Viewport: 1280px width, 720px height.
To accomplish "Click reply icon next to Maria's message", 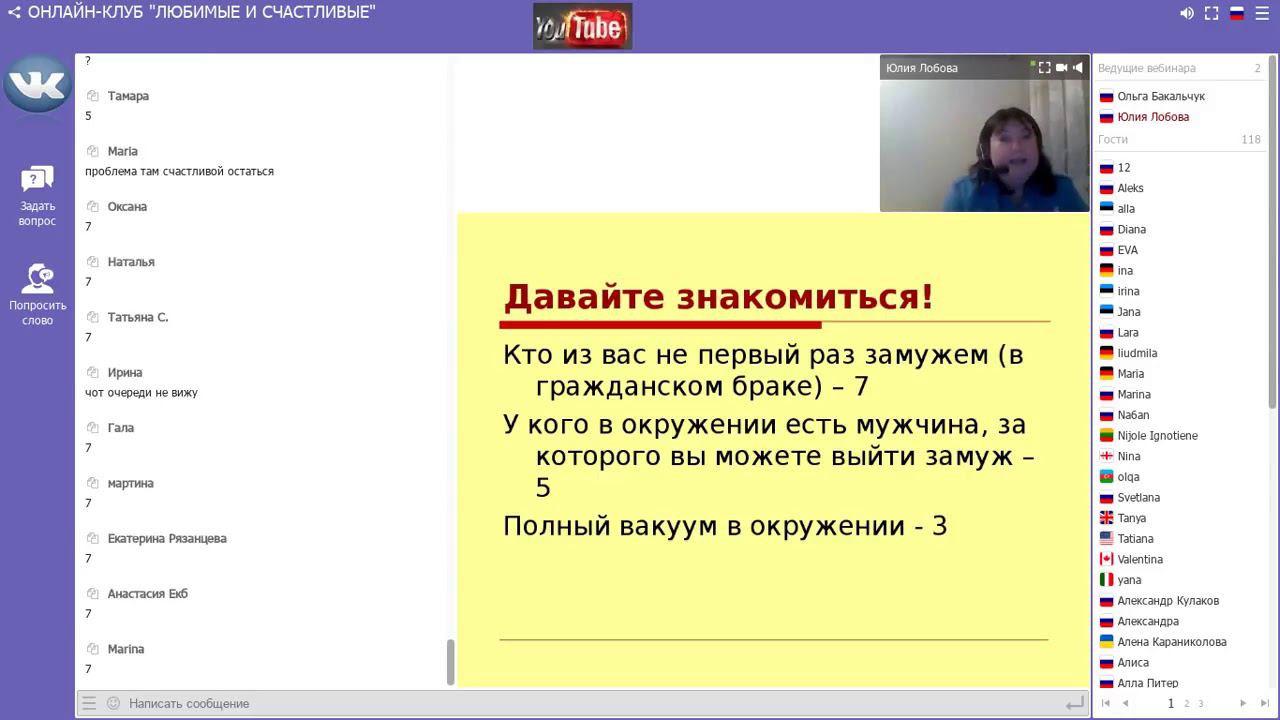I will pyautogui.click(x=93, y=151).
